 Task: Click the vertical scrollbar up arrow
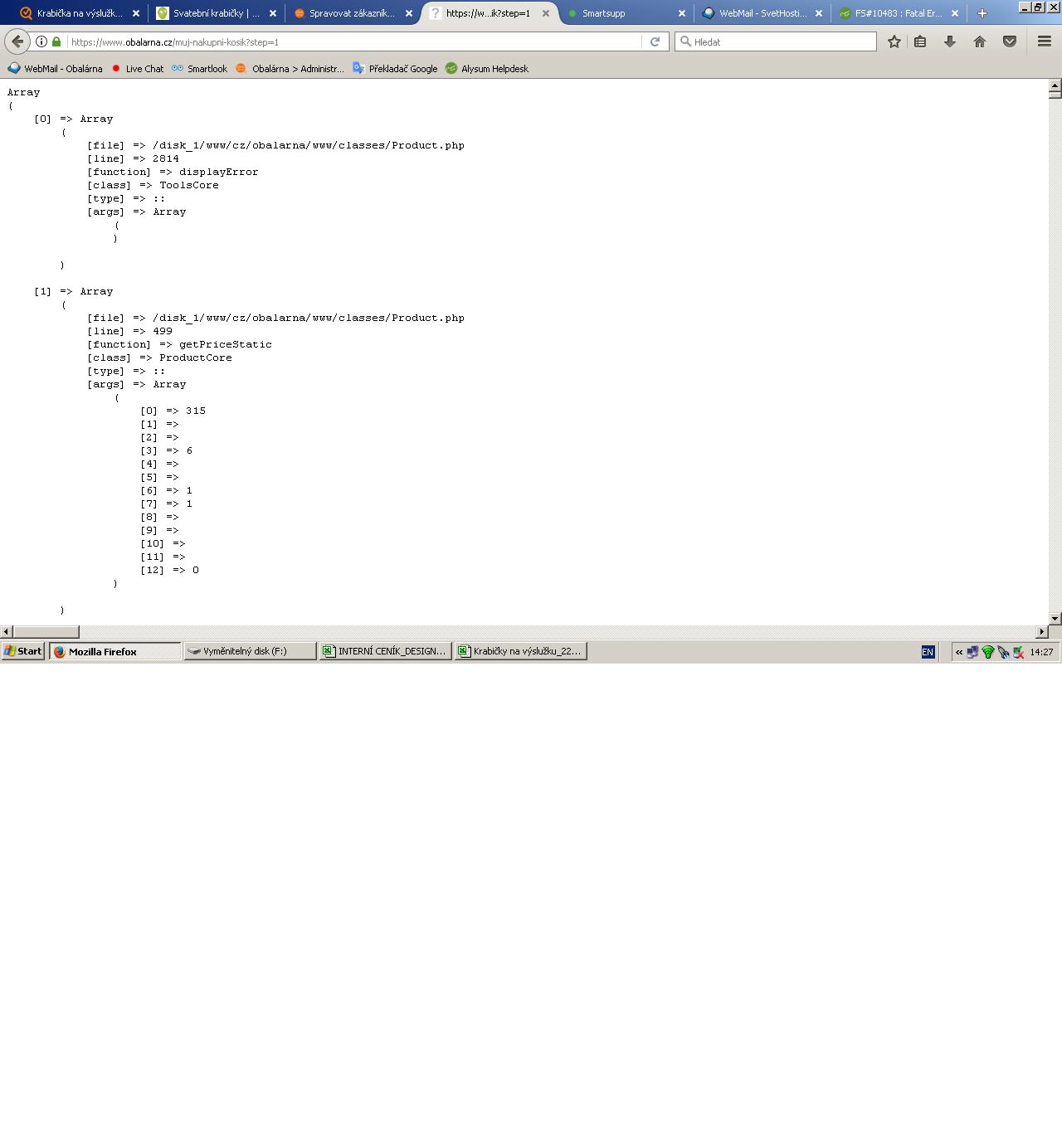[x=1055, y=85]
